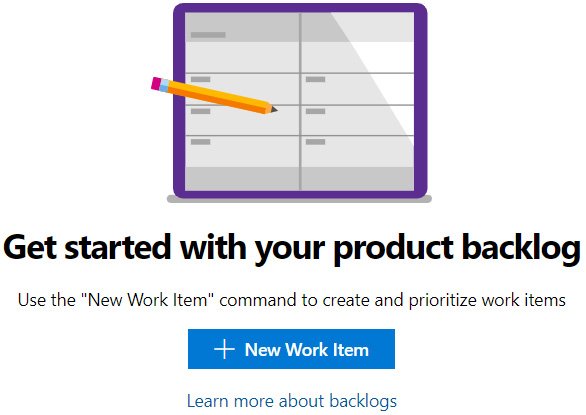Click the orange pencil illustration body

pos(218,96)
